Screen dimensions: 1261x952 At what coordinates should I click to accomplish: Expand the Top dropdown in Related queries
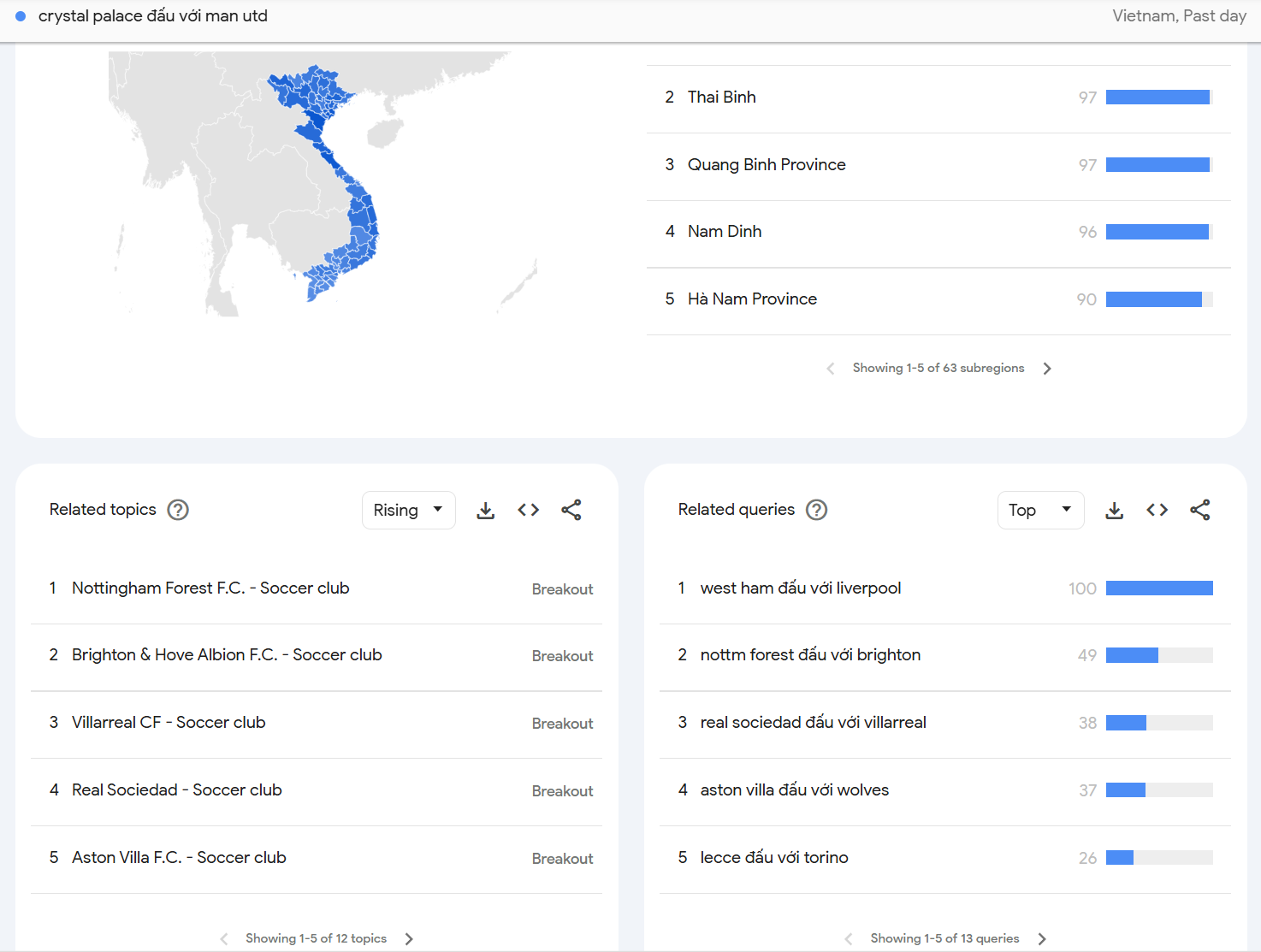point(1040,511)
